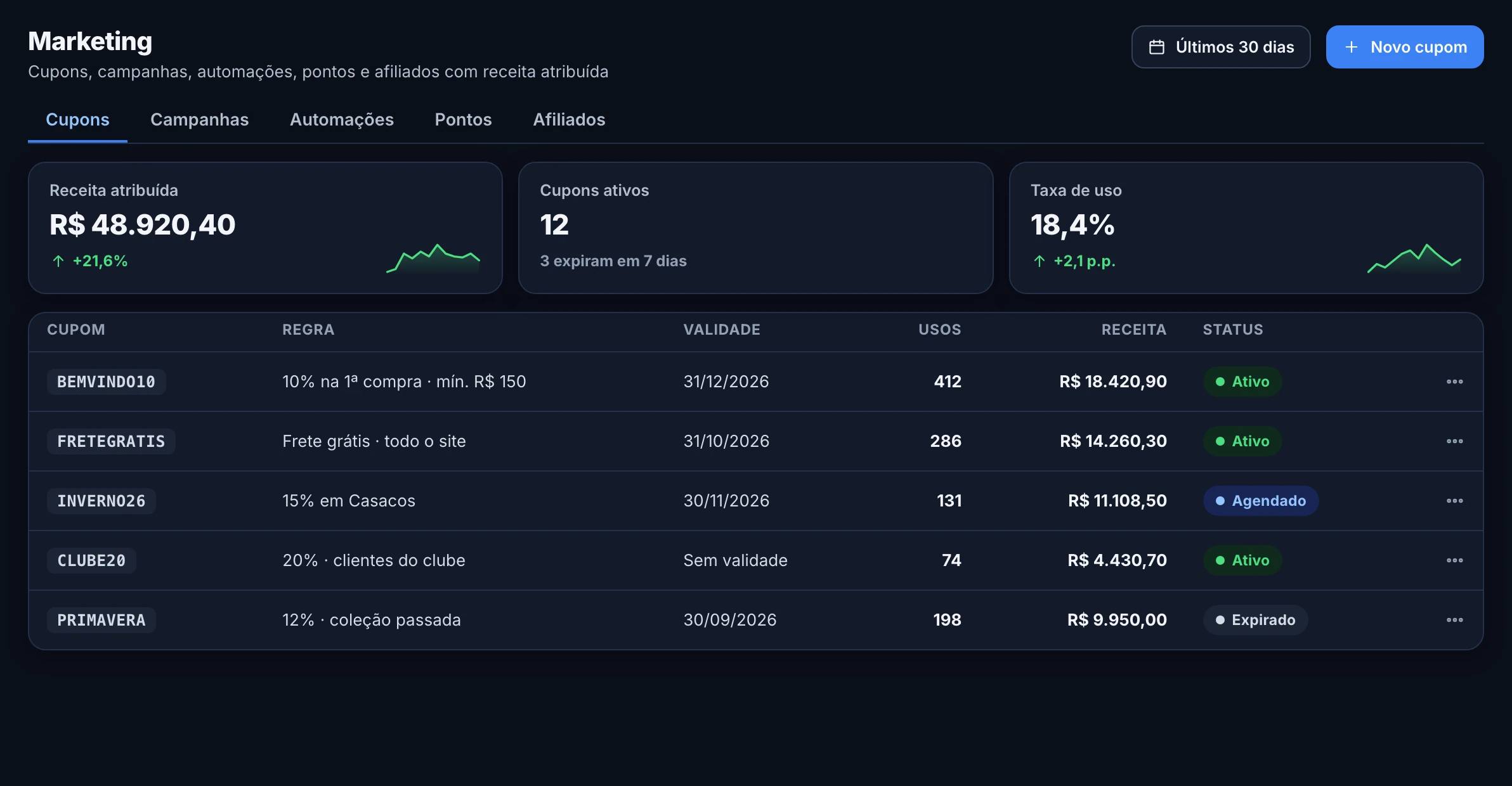Open actions menu for BEMVINDO10 coupon

click(1454, 382)
